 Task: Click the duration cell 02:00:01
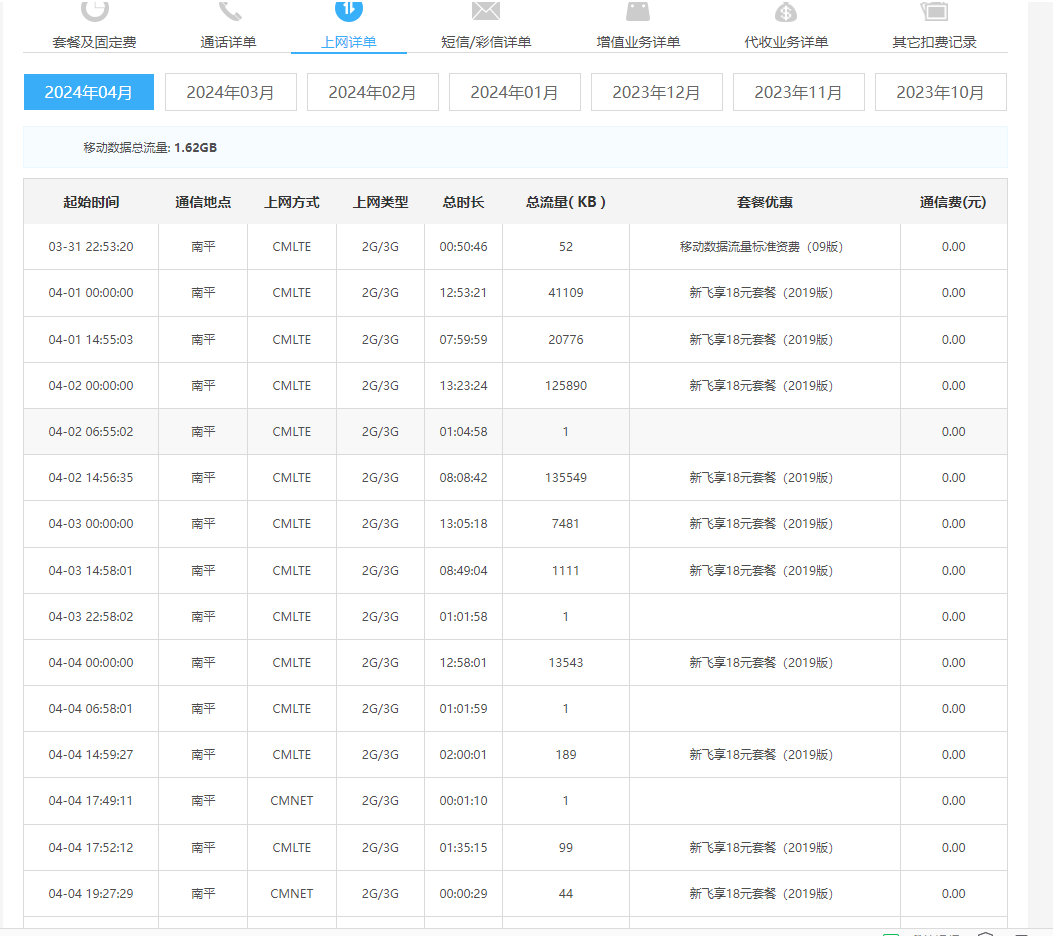coord(463,755)
